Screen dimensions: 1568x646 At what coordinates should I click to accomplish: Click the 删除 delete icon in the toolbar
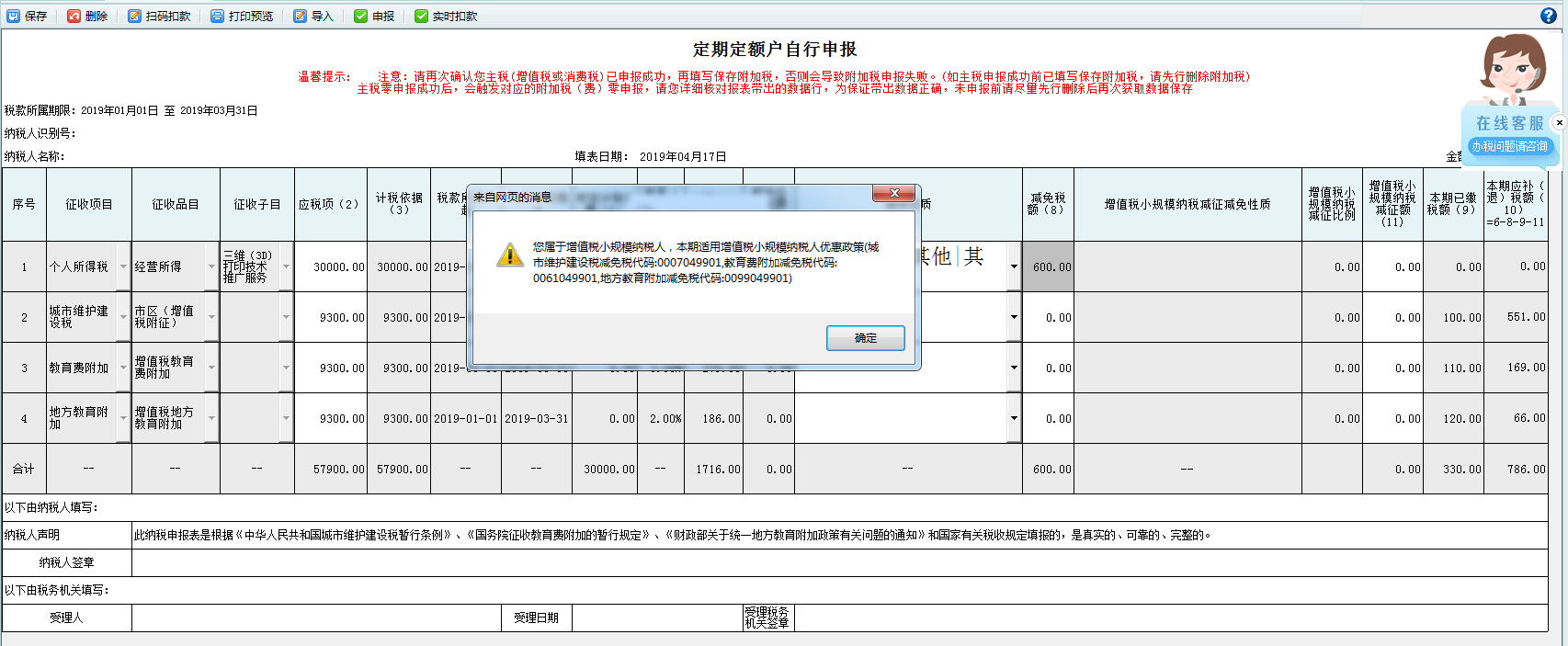(x=74, y=17)
